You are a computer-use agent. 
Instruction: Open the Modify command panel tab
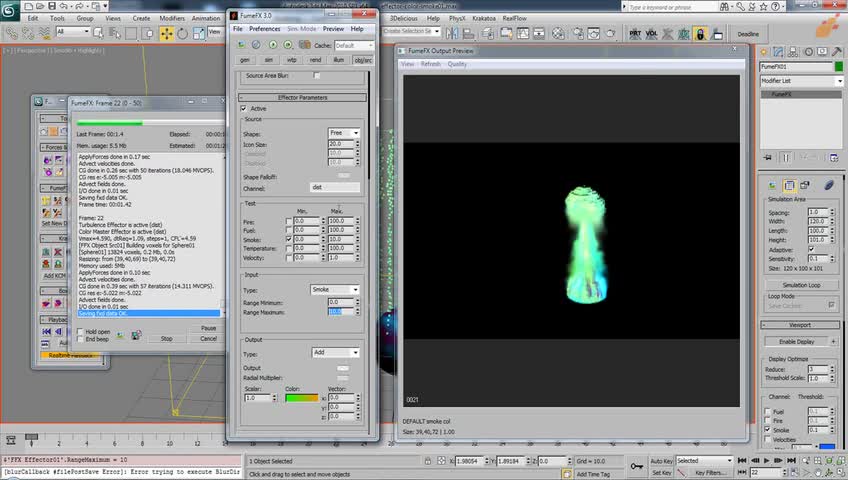click(x=778, y=52)
